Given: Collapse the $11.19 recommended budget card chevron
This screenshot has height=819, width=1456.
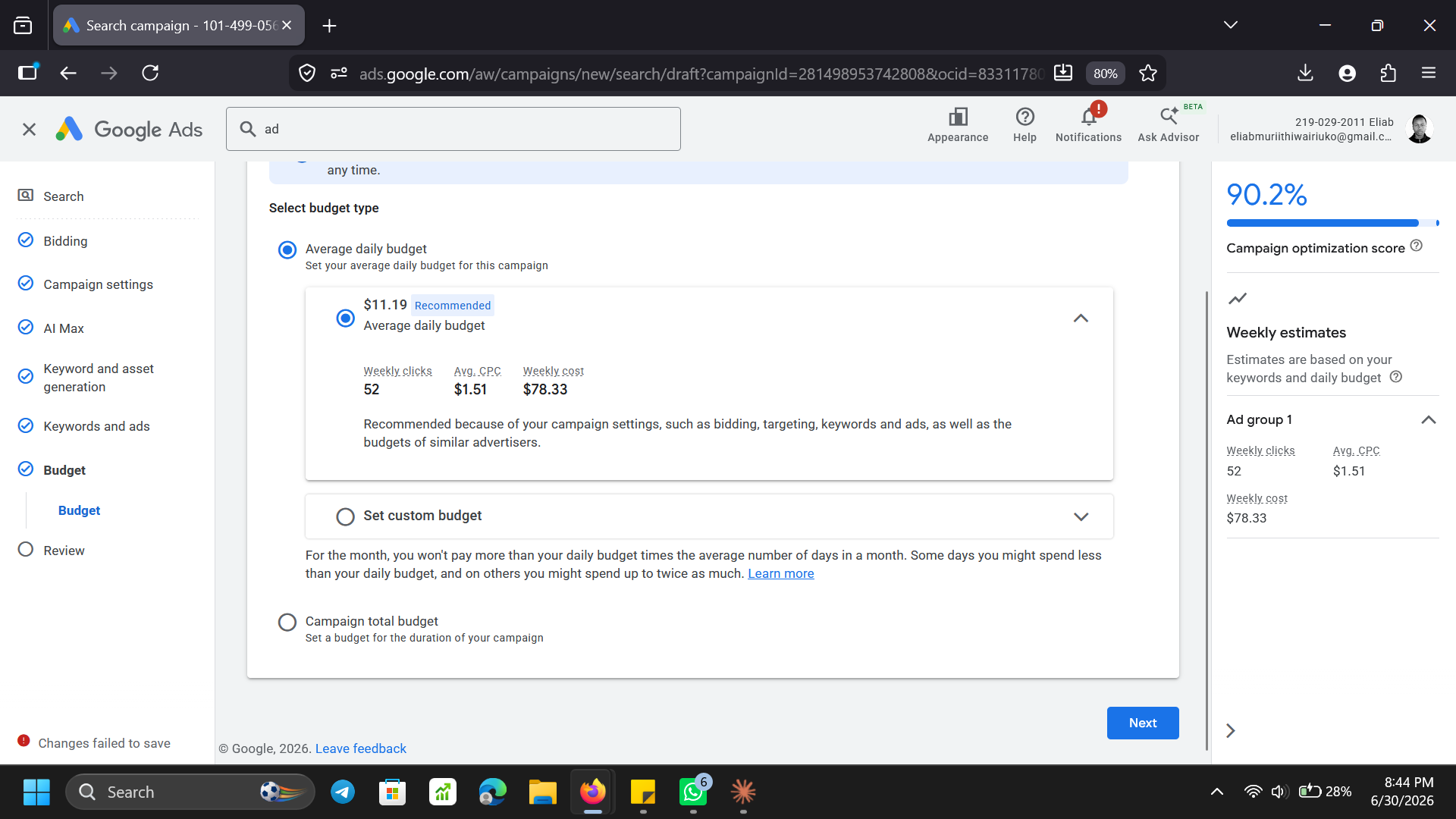Looking at the screenshot, I should tap(1081, 318).
